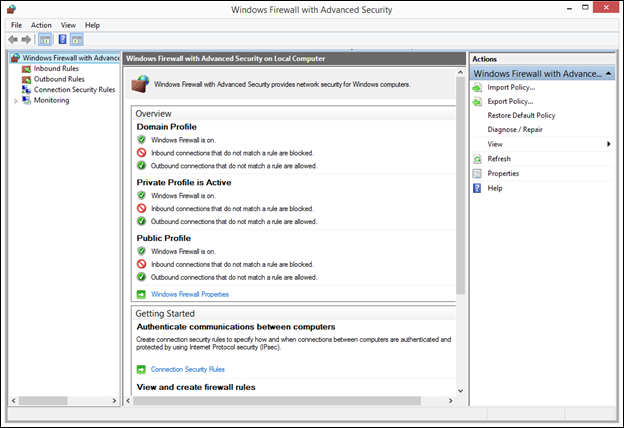Click the 'Private Profile is Active' heading

(x=184, y=182)
